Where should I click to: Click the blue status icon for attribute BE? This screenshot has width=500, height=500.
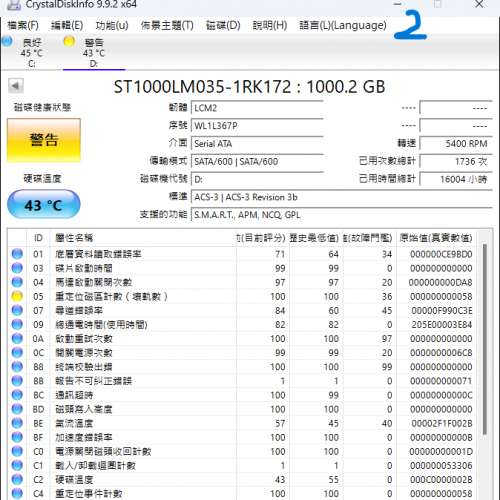click(17, 423)
